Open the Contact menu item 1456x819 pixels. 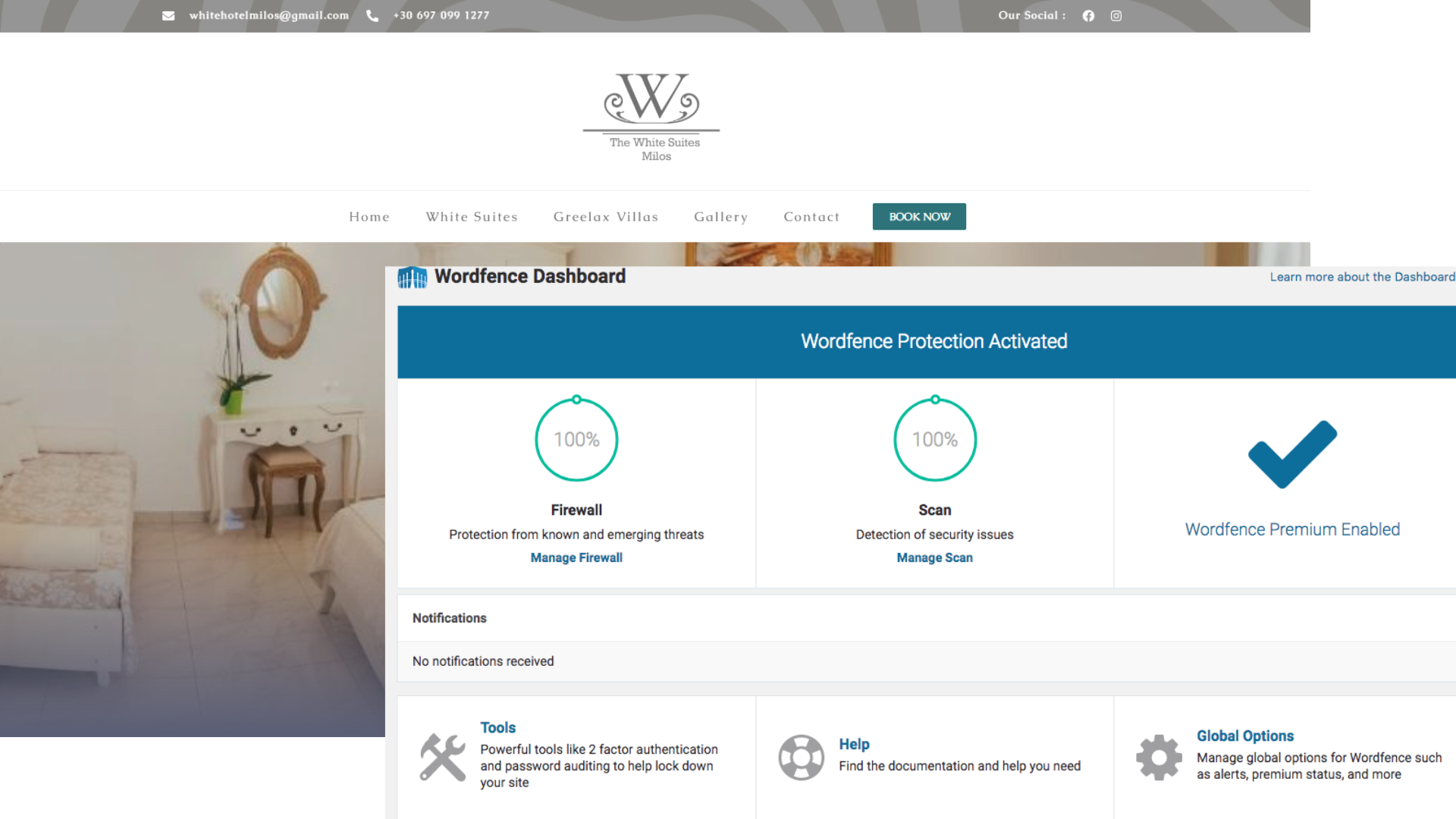(x=811, y=217)
